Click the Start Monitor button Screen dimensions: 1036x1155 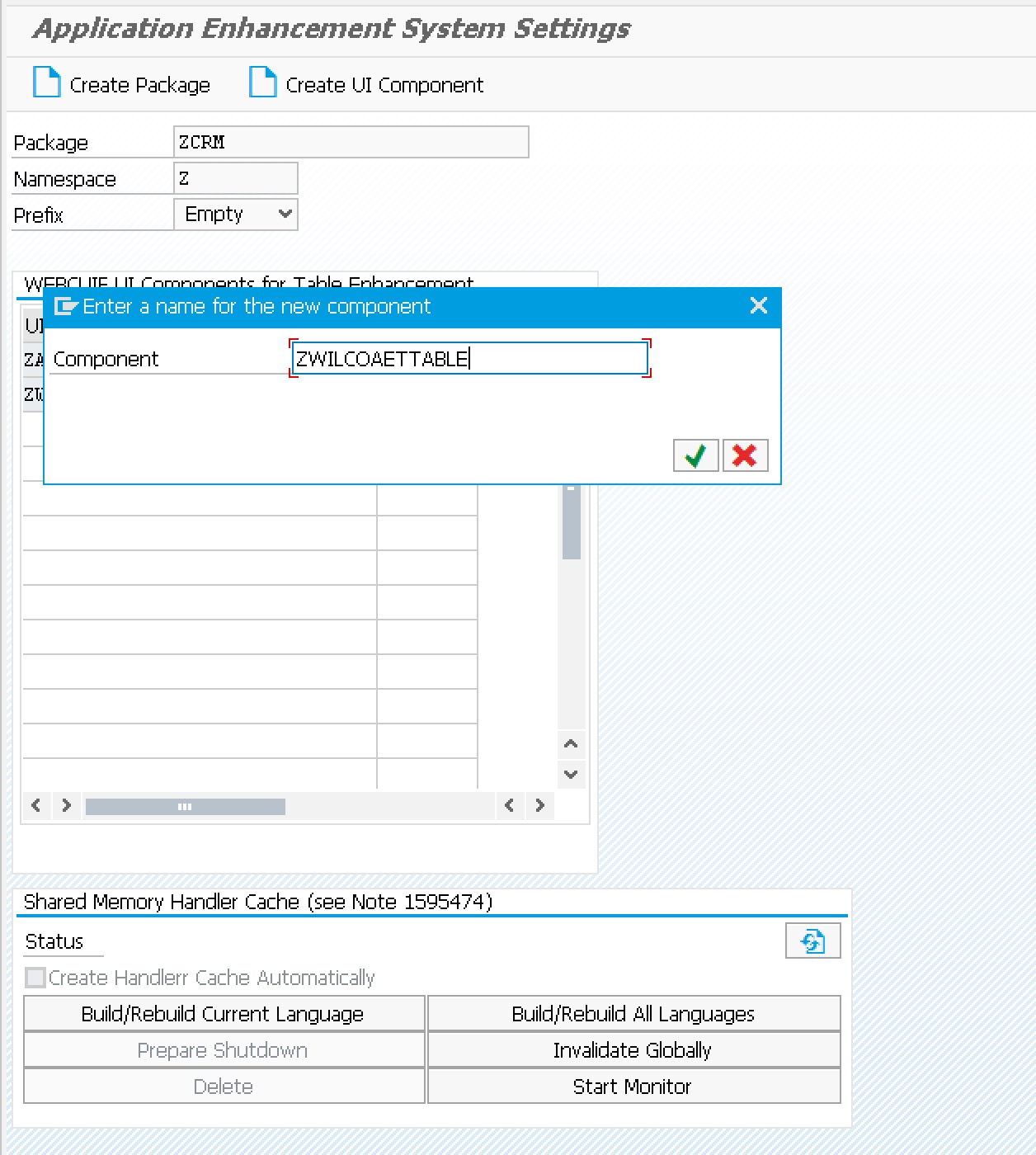pyautogui.click(x=633, y=1087)
